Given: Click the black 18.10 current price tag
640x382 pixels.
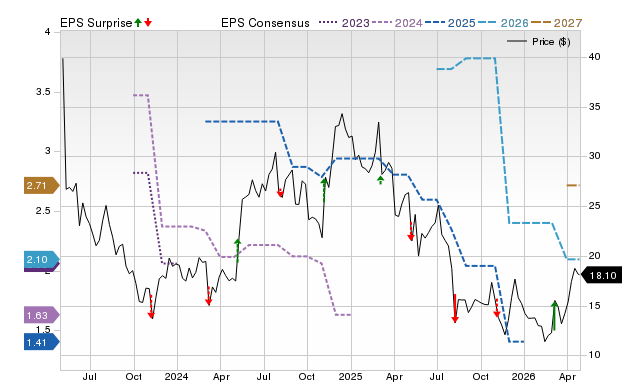Looking at the screenshot, I should point(601,275).
